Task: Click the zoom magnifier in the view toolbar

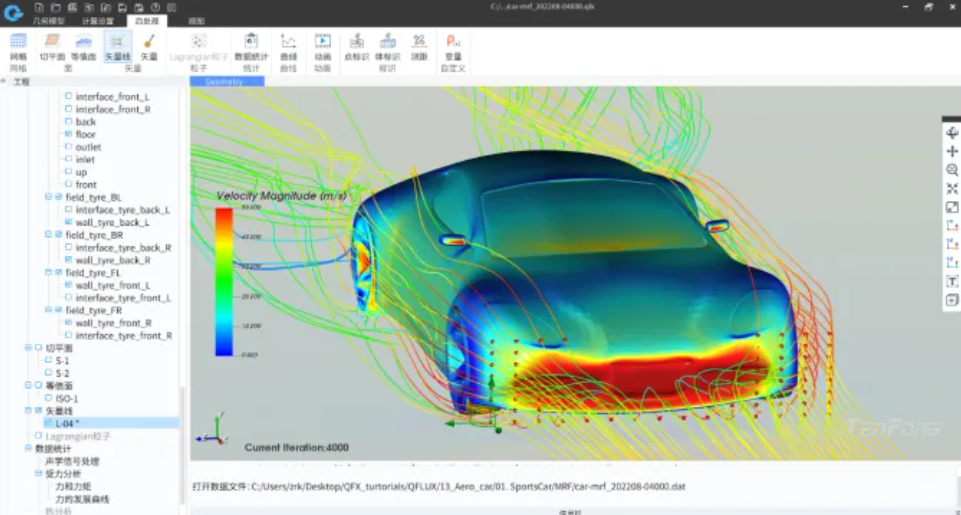Action: pyautogui.click(x=952, y=170)
